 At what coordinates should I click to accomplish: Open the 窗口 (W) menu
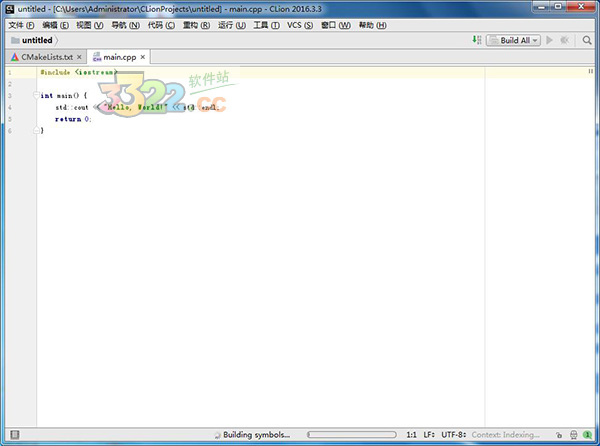coord(336,25)
